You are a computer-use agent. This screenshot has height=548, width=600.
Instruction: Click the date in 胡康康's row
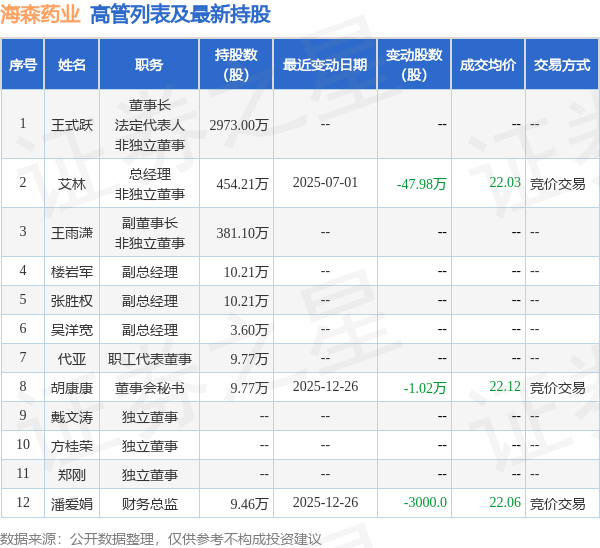pyautogui.click(x=325, y=387)
